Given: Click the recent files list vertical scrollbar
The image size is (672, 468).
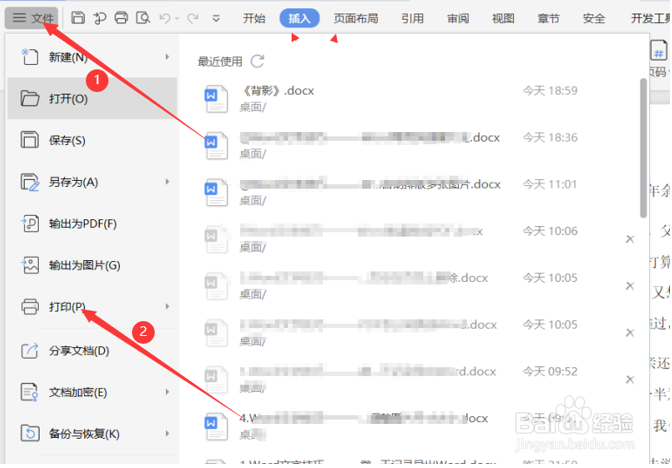Looking at the screenshot, I should tap(643, 148).
